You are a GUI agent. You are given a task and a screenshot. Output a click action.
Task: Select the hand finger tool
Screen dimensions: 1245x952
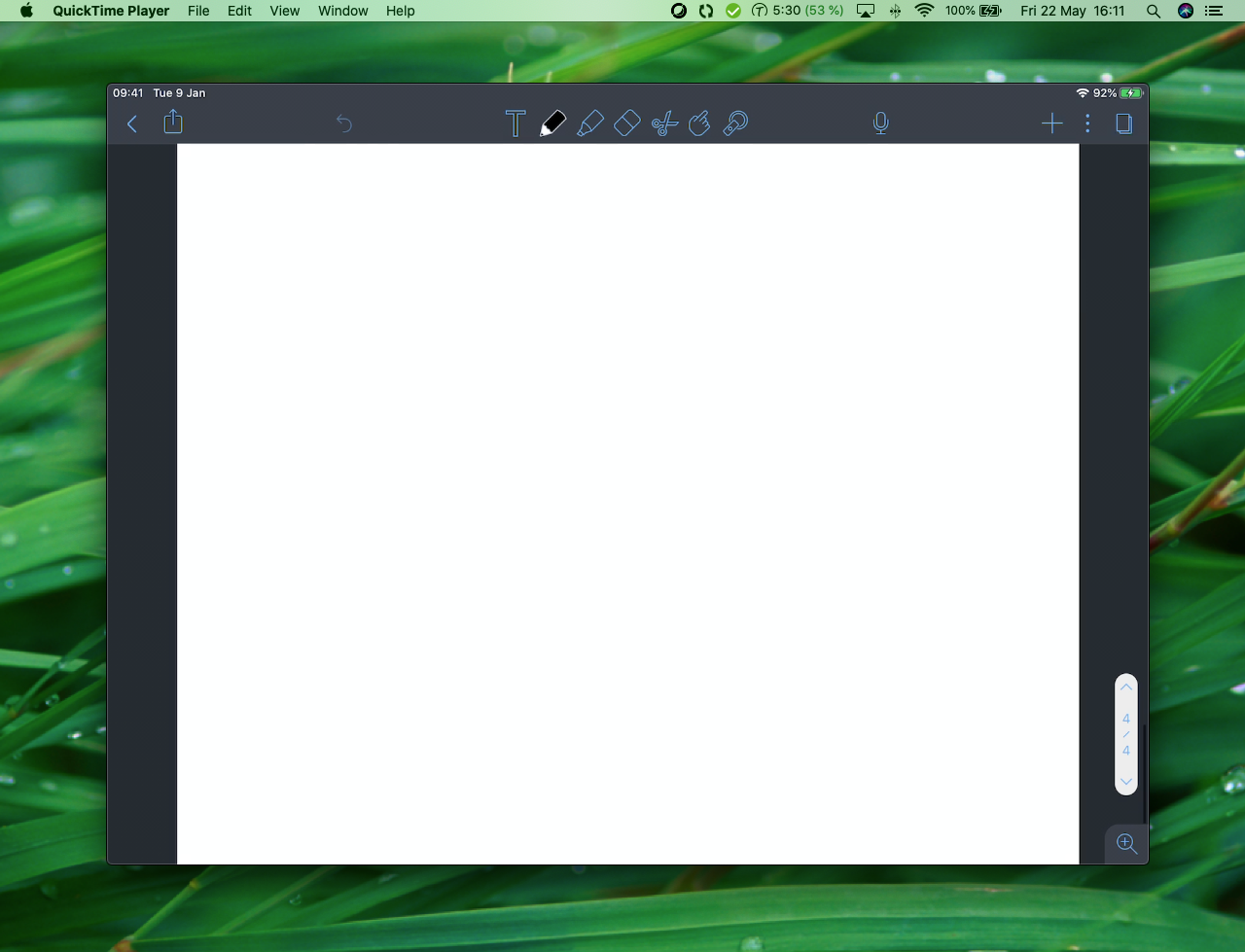[699, 123]
